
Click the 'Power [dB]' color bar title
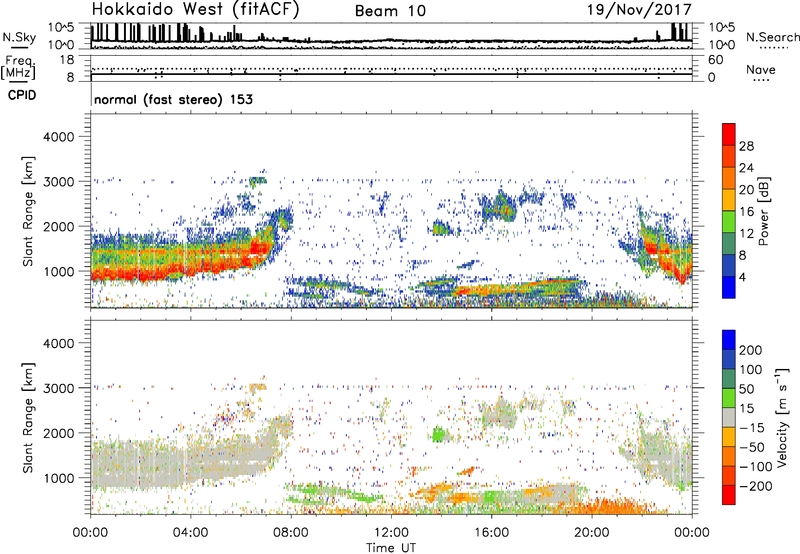764,211
